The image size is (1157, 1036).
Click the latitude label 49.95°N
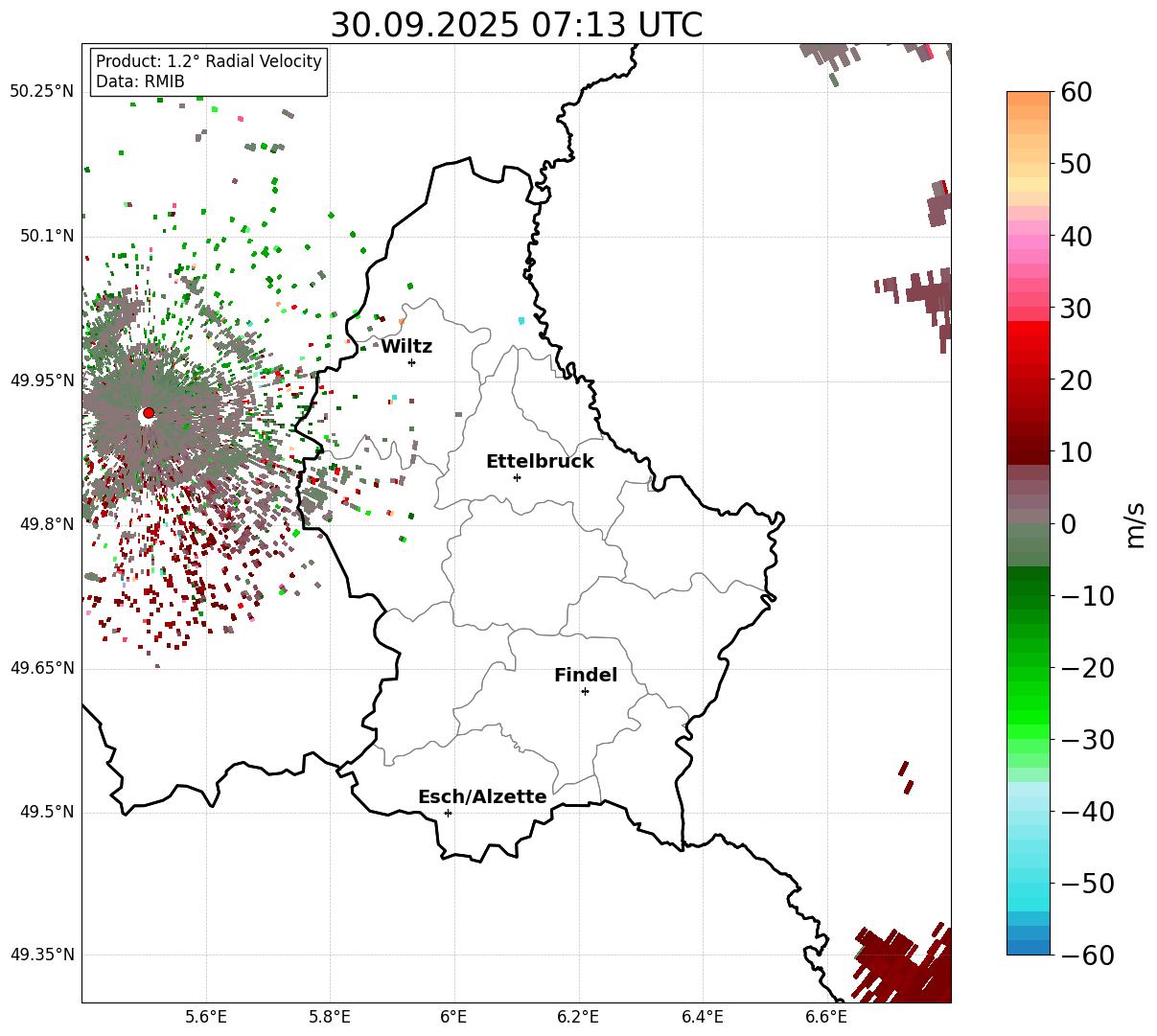(42, 380)
